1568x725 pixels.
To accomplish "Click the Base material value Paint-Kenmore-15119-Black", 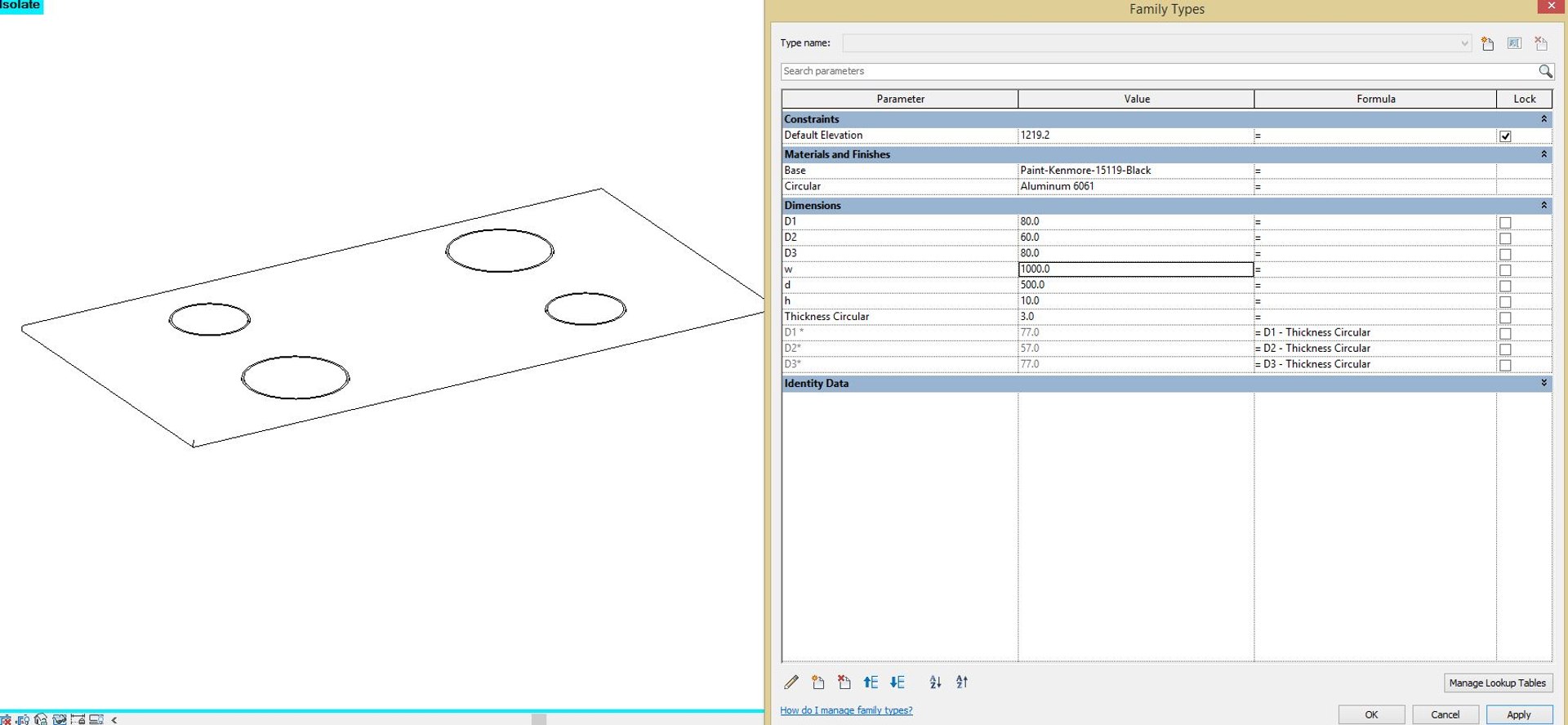I will point(1085,171).
